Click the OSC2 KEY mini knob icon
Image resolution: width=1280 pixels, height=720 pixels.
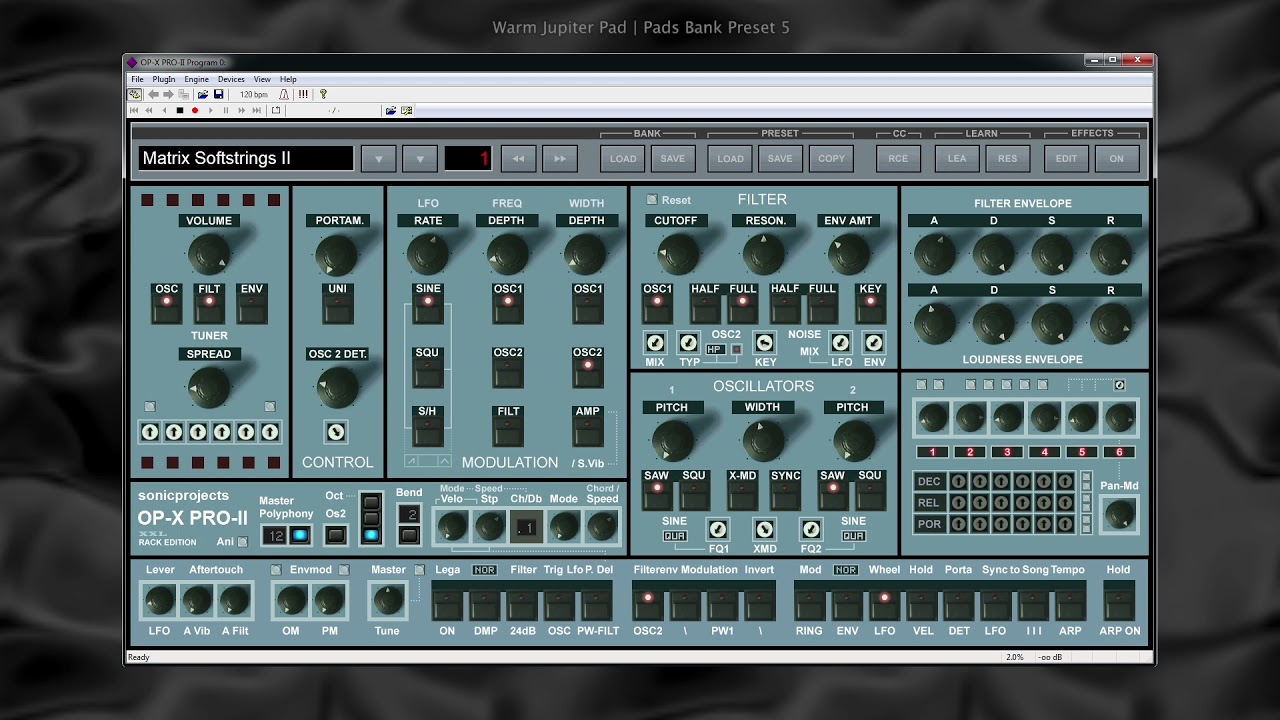pos(765,343)
